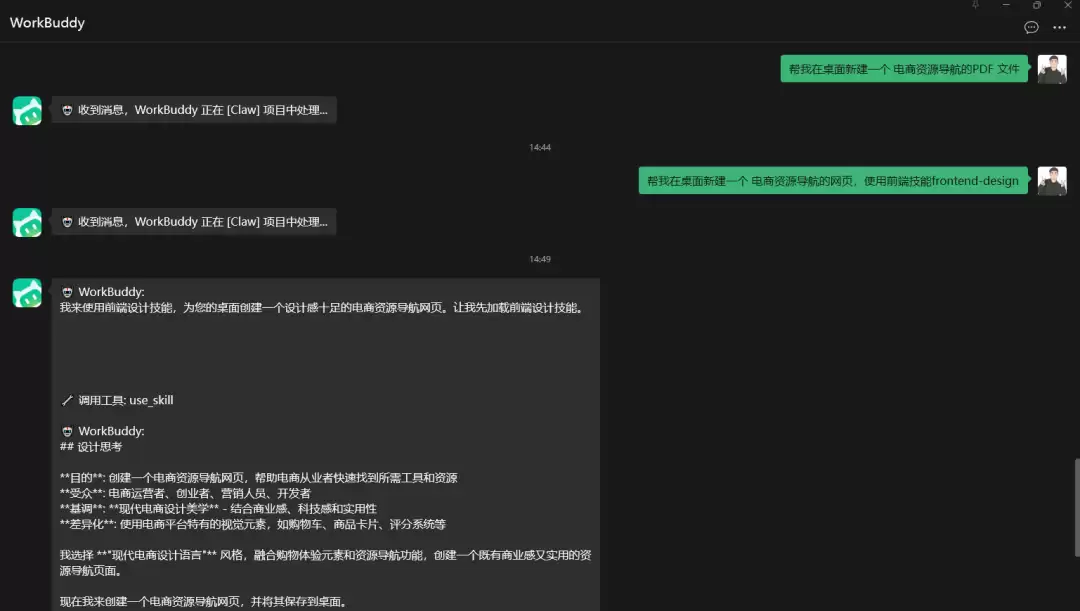Click the user avatar beside the frontend-design request
Viewport: 1080px width, 611px height.
pyautogui.click(x=1052, y=181)
